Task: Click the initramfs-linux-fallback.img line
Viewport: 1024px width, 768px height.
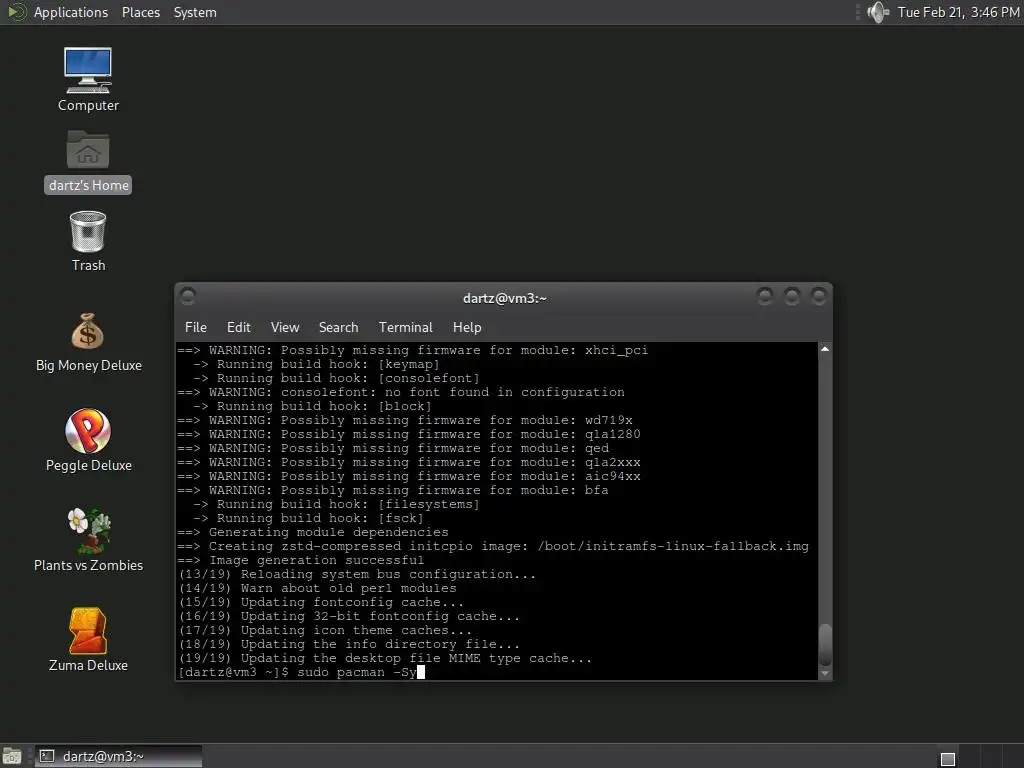Action: [493, 546]
